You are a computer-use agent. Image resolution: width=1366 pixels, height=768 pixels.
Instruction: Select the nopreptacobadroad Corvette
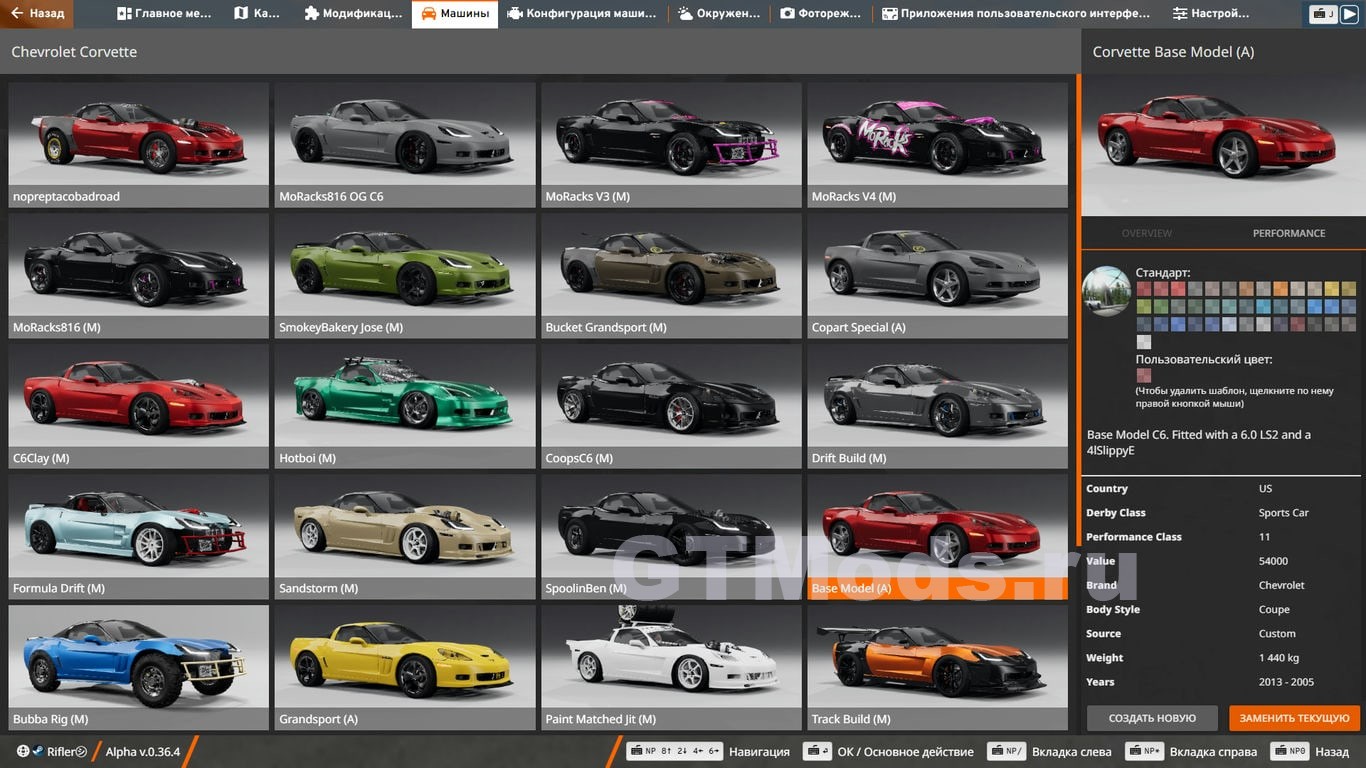[x=139, y=145]
